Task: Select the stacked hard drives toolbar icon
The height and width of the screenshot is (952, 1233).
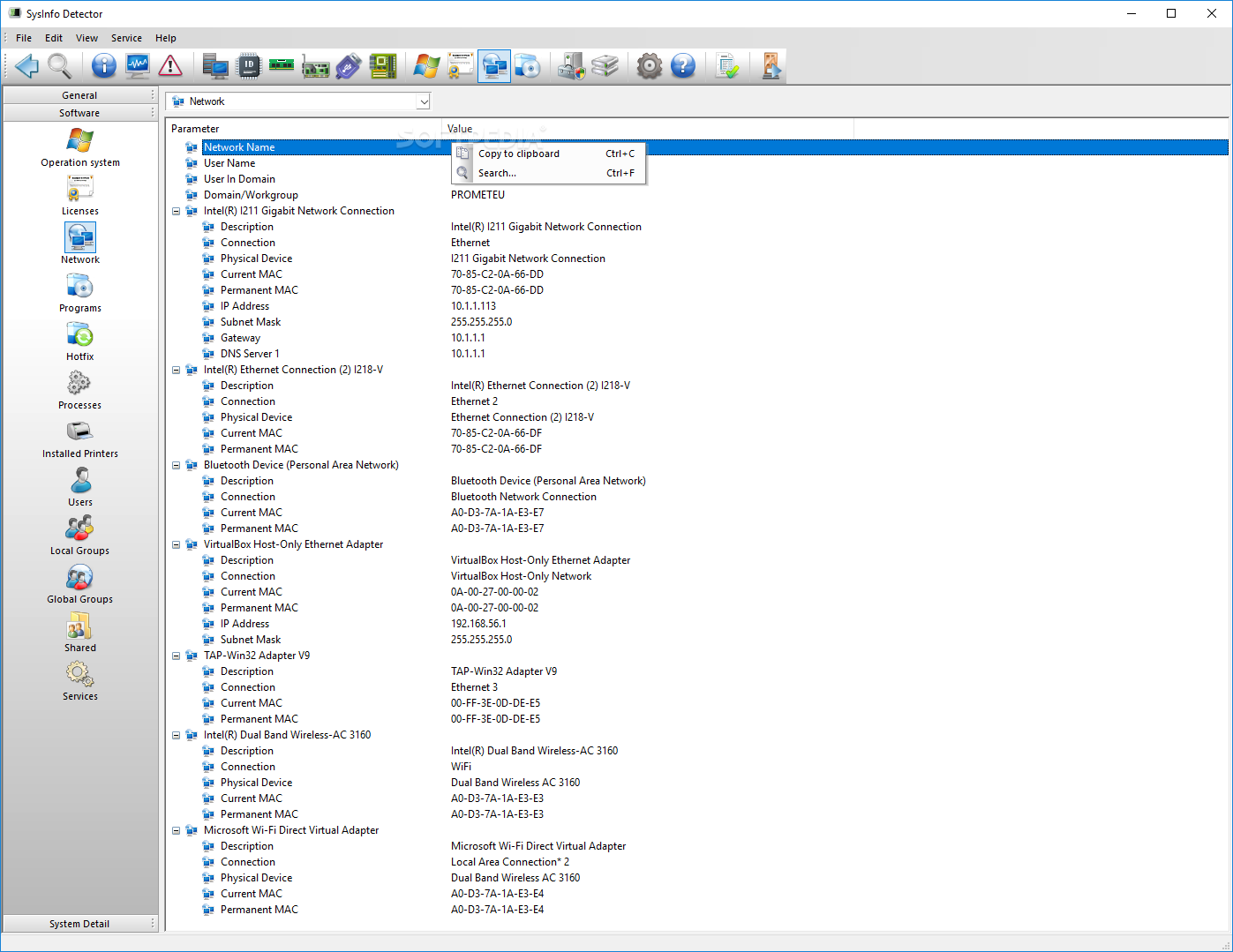Action: point(605,66)
